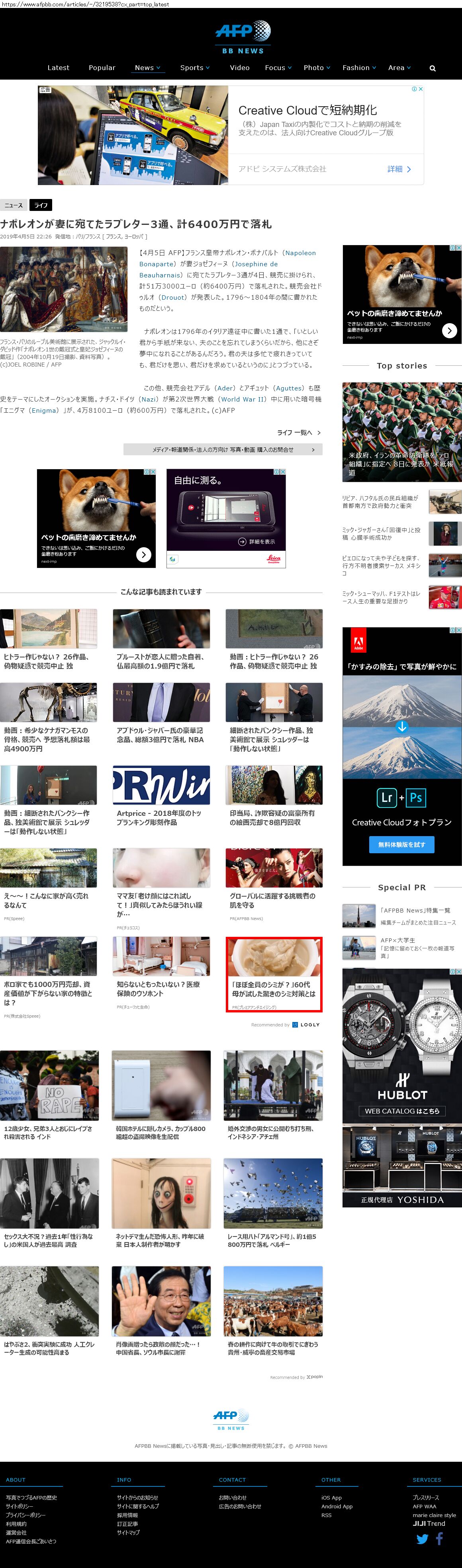
Task: Open the World War II keyword link
Action: pos(243,399)
